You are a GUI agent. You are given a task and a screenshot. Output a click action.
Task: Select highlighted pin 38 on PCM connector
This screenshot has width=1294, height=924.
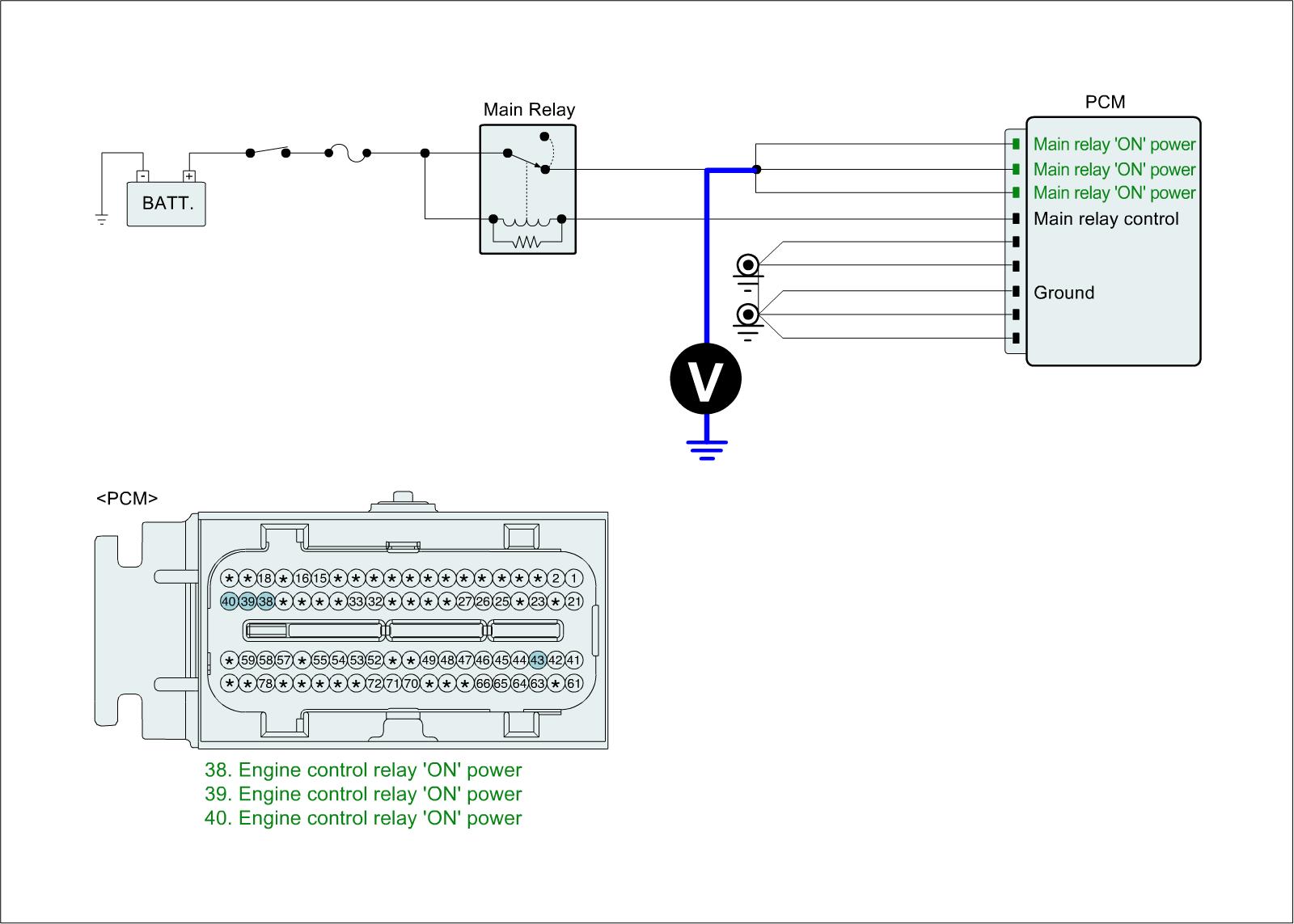[265, 601]
